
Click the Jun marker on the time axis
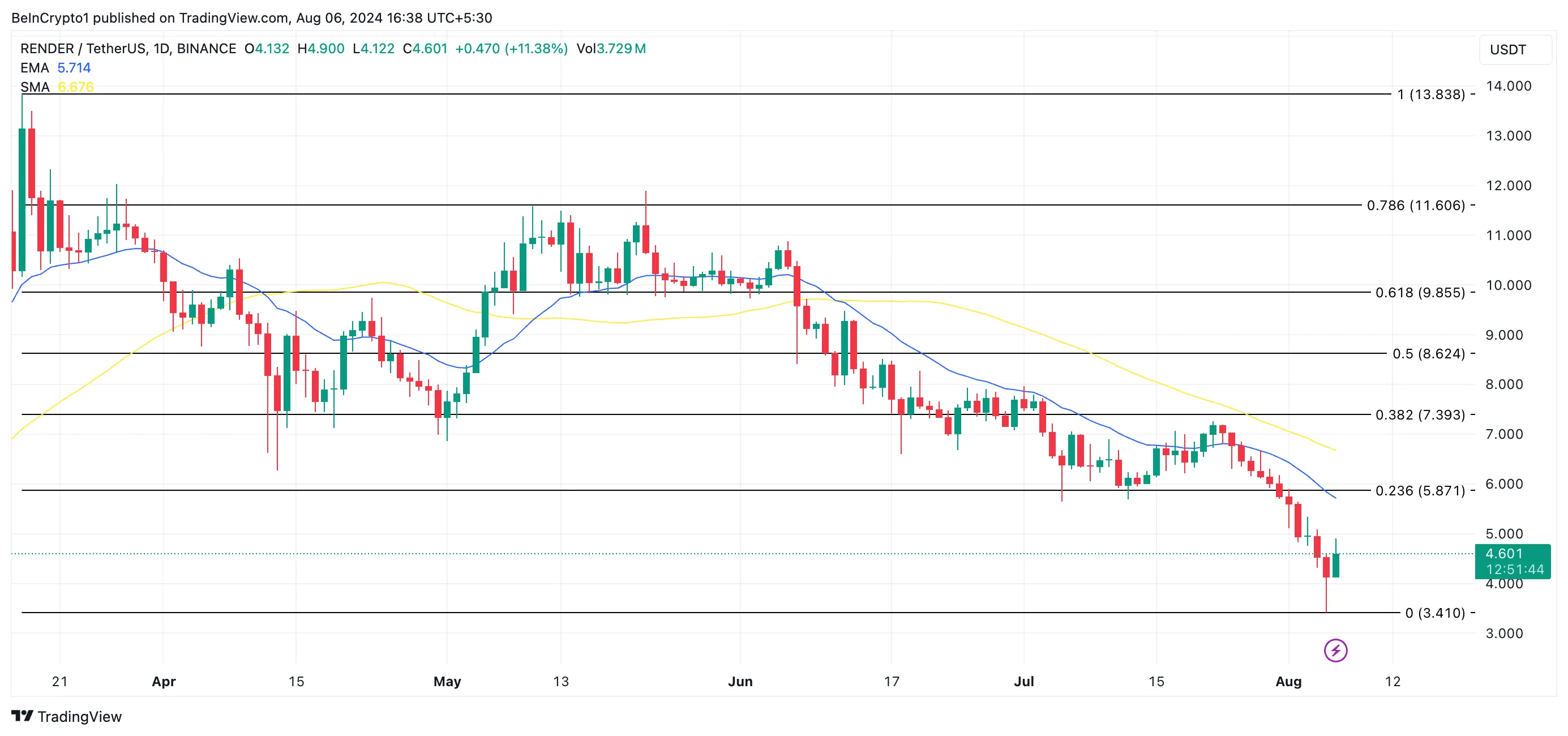point(740,681)
